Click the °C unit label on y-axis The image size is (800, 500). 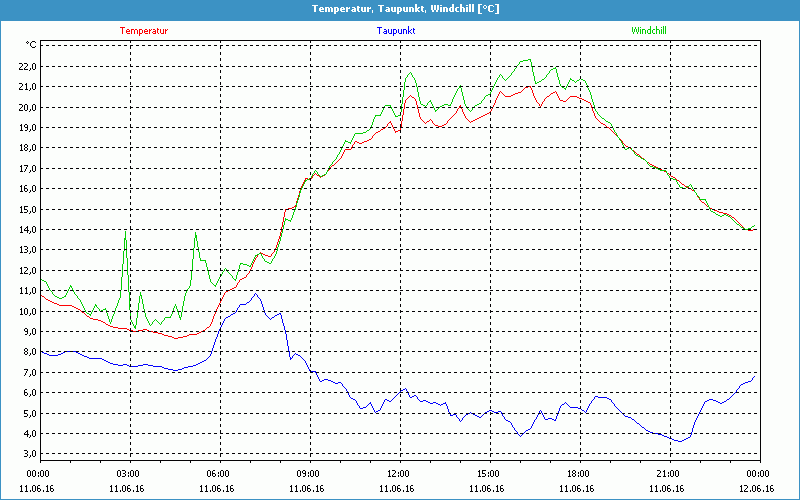point(31,45)
